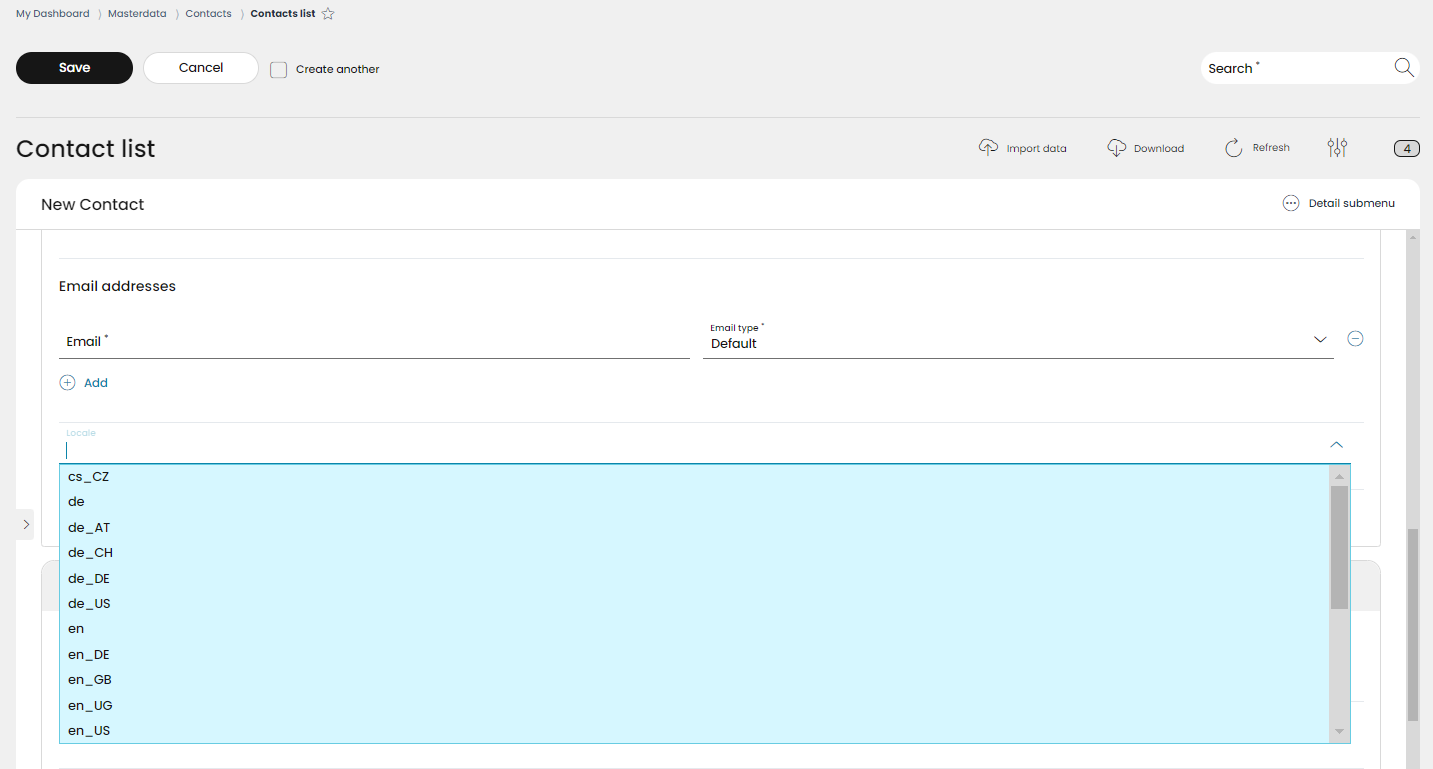1433x769 pixels.
Task: Enable the Create another checkbox
Action: click(279, 69)
